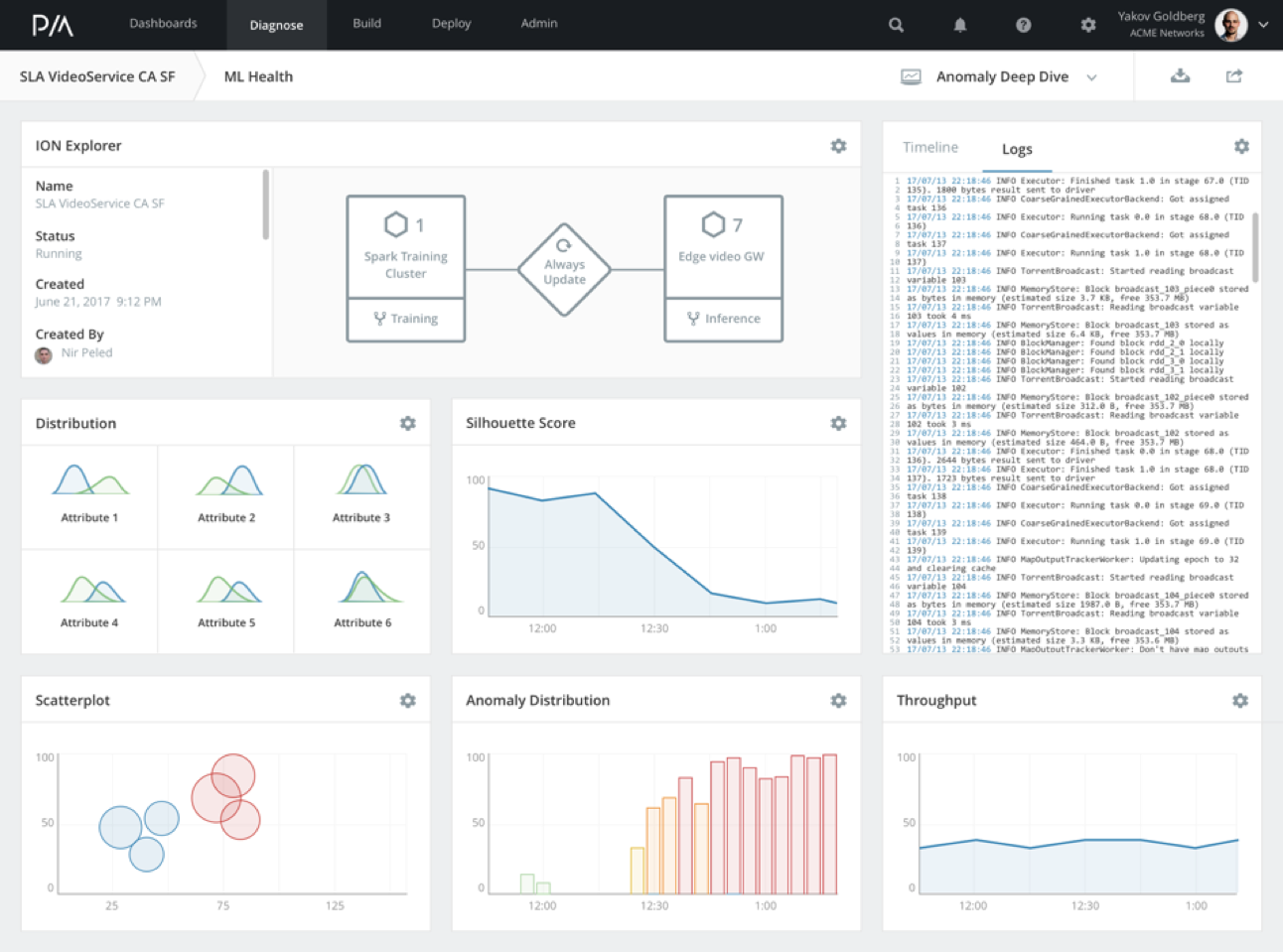Expand the Anomaly Deep Dive dropdown chevron

tap(1091, 77)
